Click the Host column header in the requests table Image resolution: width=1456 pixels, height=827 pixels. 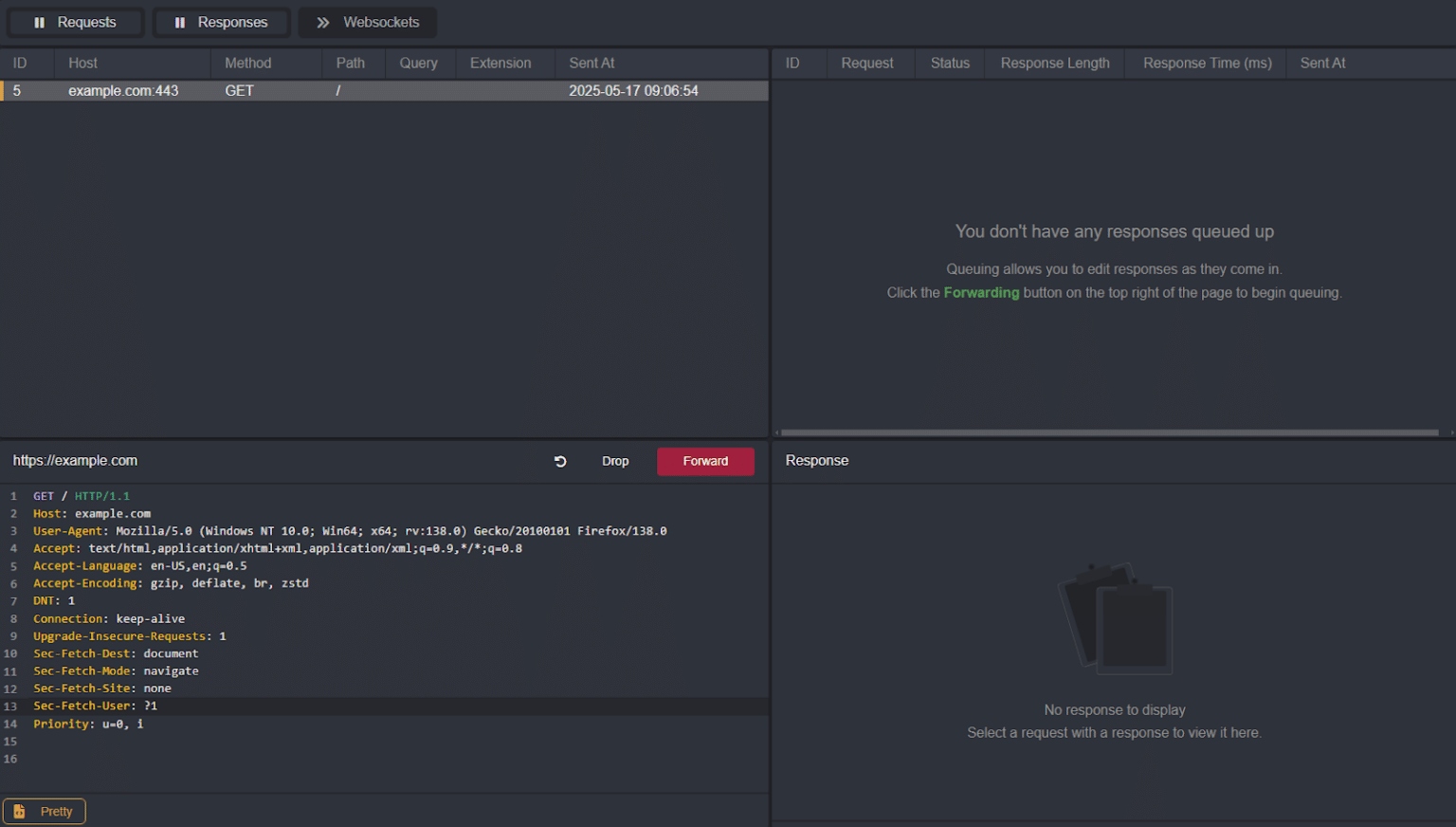[x=82, y=63]
